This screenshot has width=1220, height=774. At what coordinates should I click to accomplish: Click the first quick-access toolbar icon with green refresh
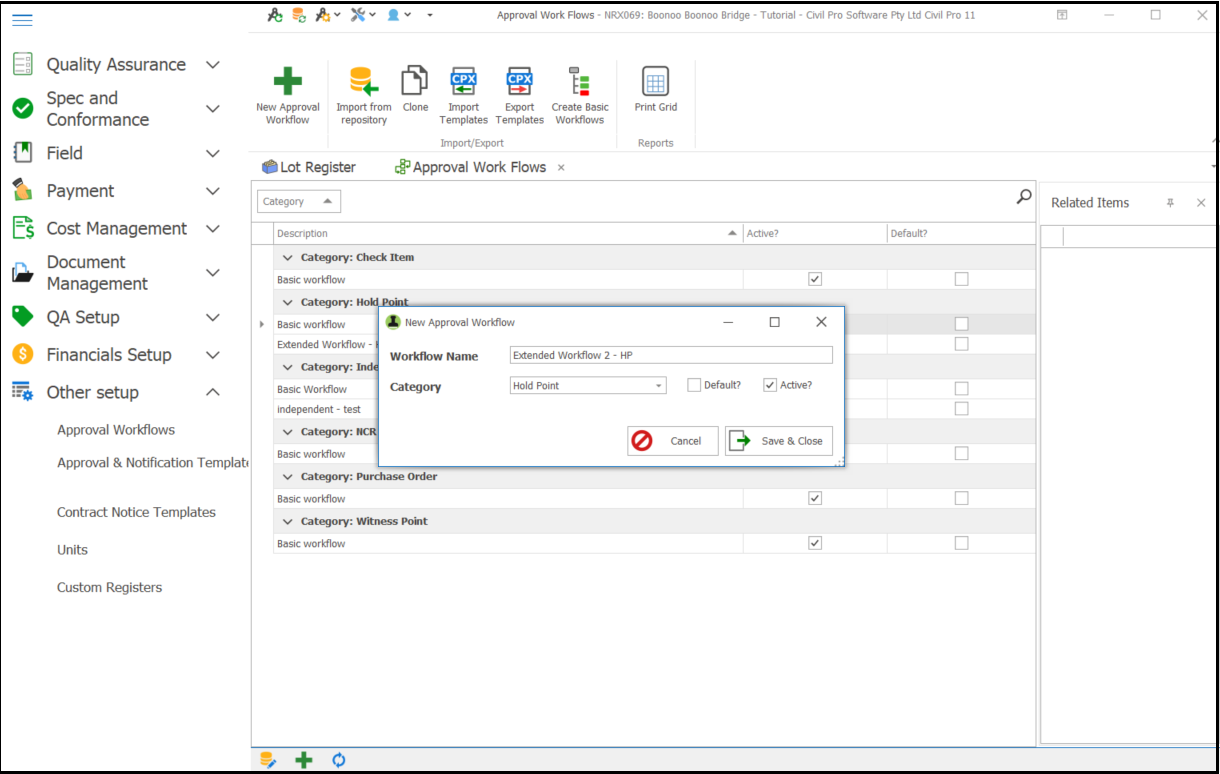(275, 15)
